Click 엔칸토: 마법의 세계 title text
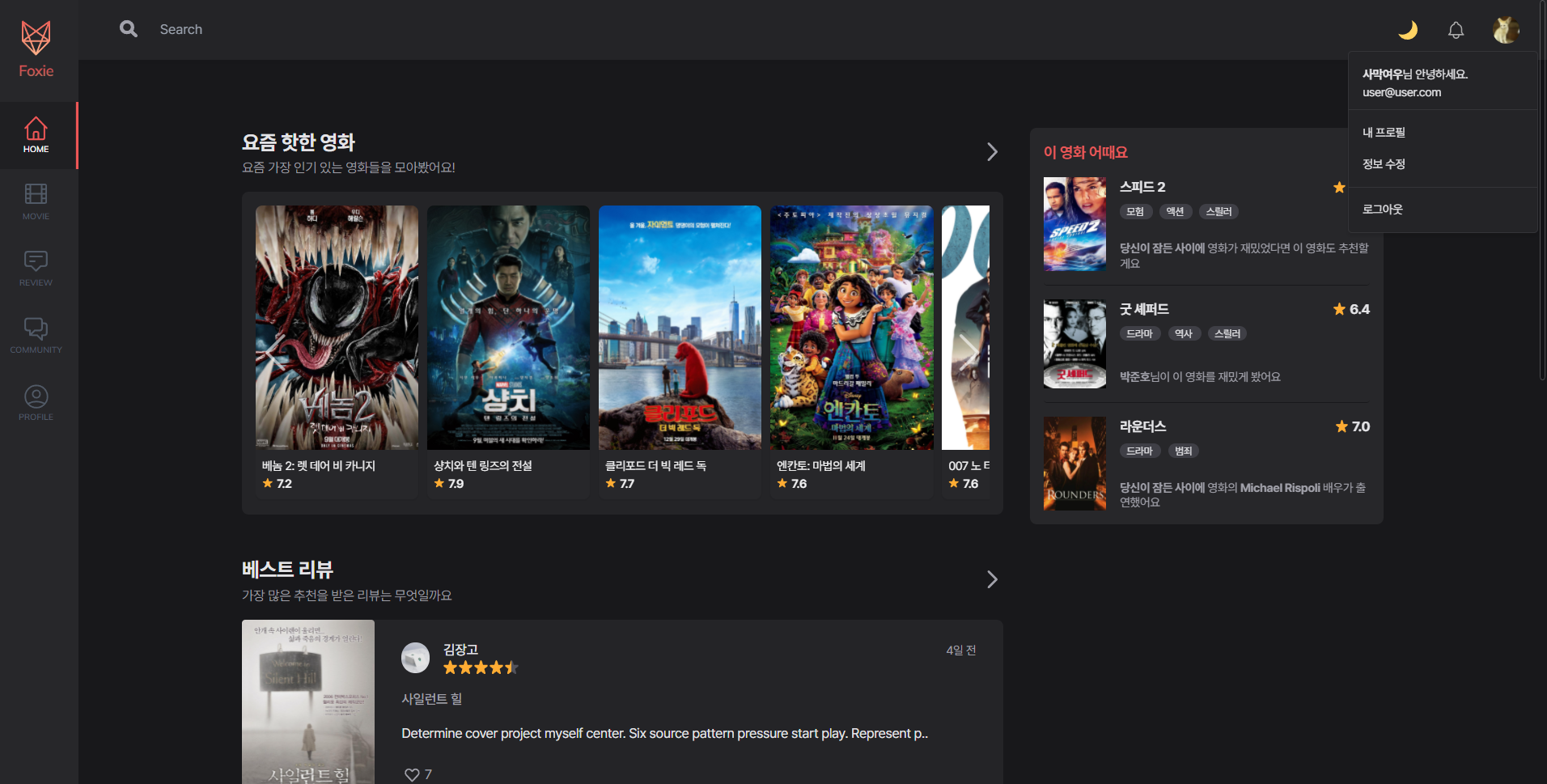 (x=821, y=466)
